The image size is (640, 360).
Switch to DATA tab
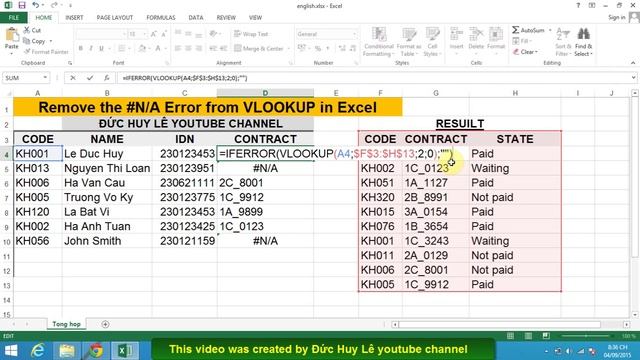tap(196, 18)
